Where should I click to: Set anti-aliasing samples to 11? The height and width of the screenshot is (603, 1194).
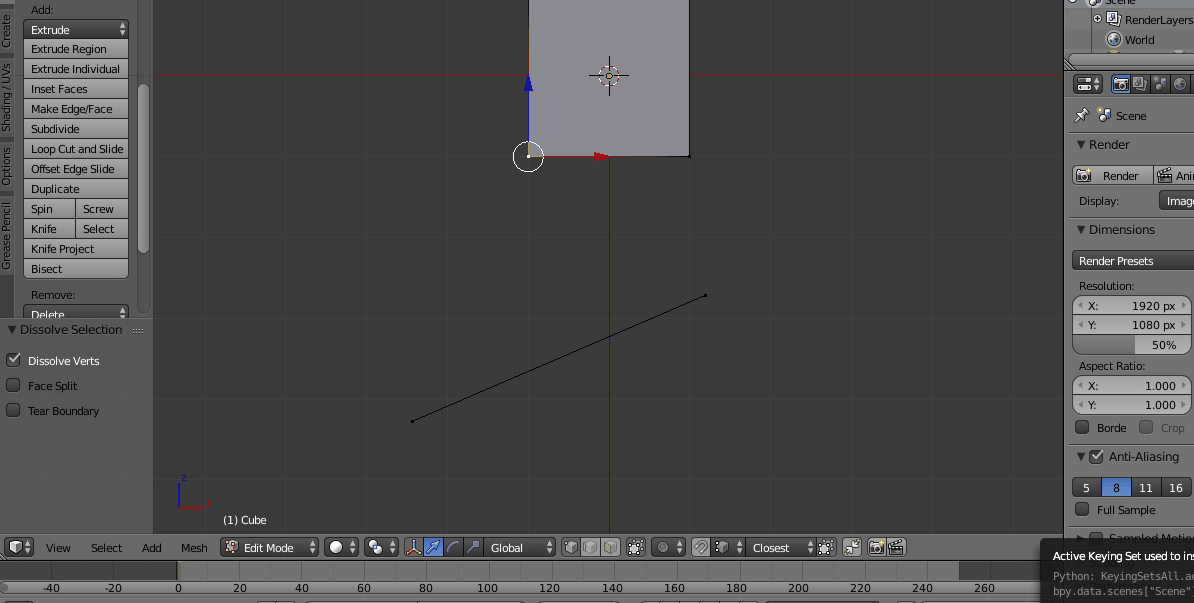coord(1145,487)
